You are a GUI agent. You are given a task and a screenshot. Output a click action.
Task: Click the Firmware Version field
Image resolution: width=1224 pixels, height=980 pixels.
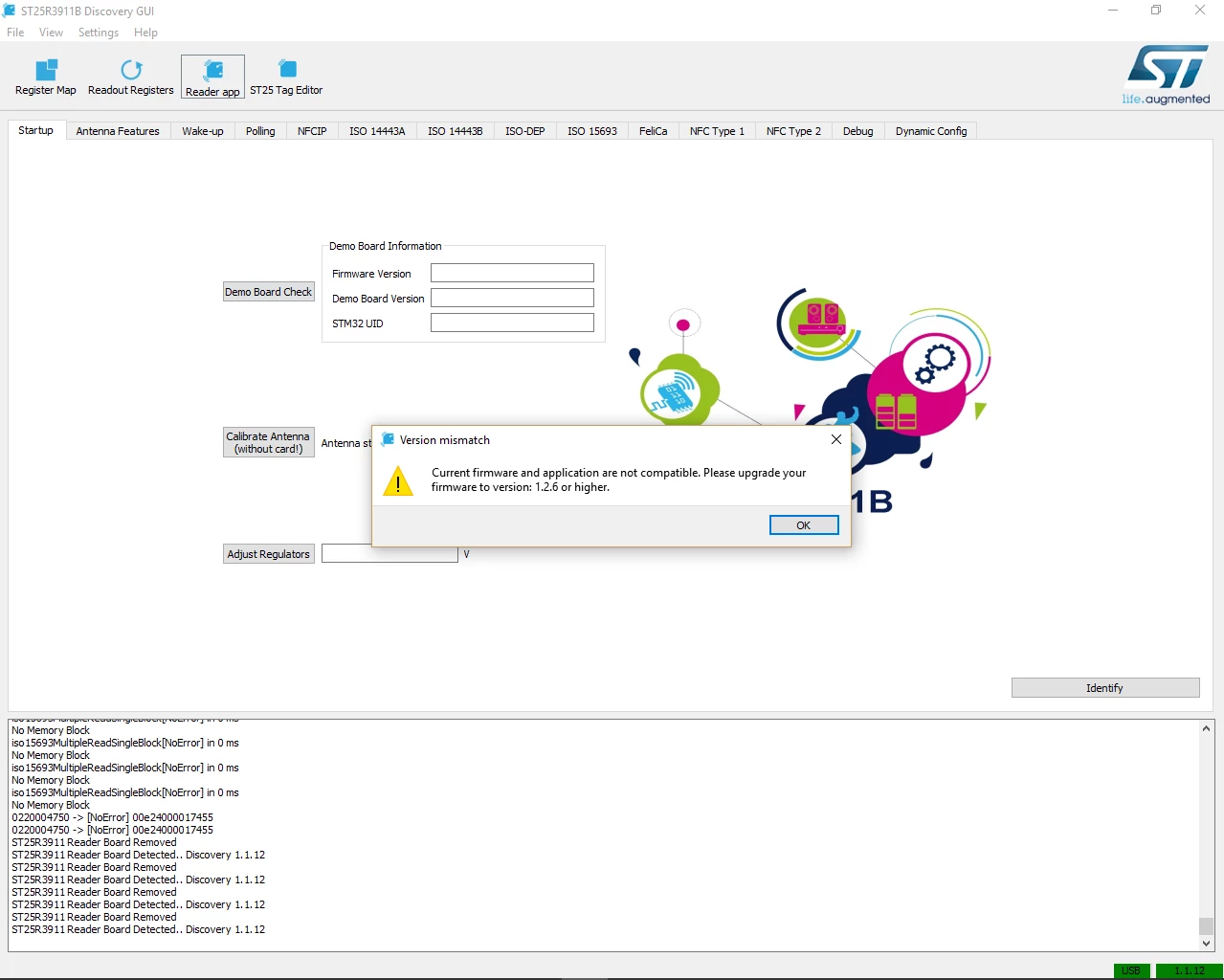512,273
